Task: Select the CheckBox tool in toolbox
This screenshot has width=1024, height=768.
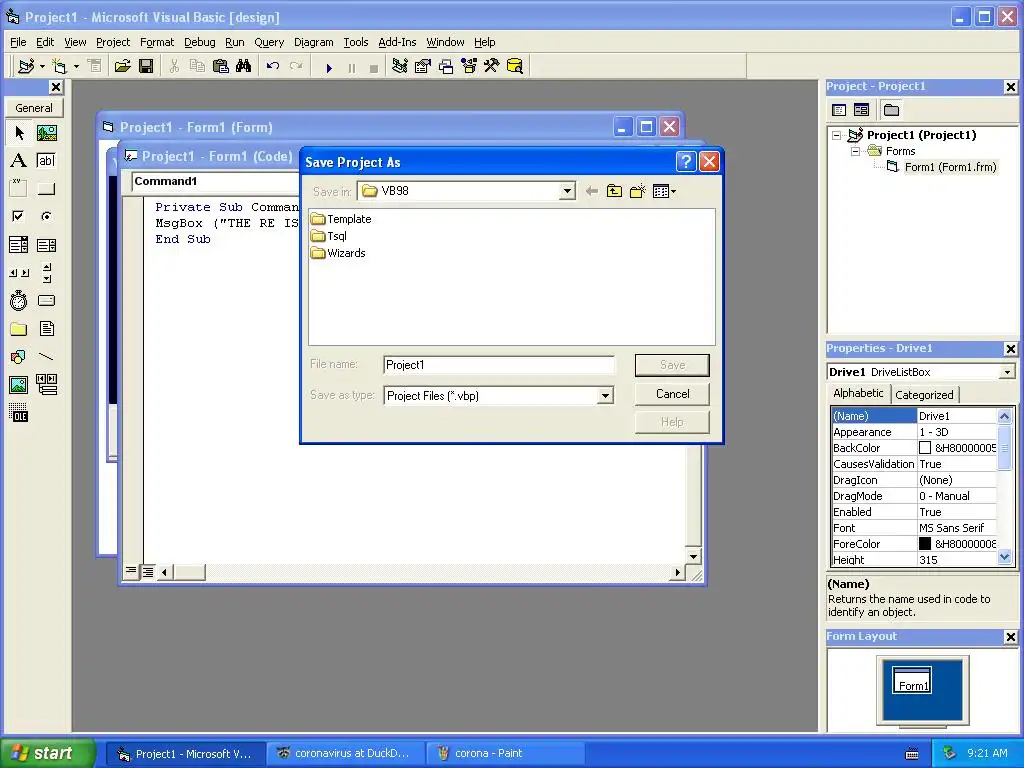Action: pos(19,216)
